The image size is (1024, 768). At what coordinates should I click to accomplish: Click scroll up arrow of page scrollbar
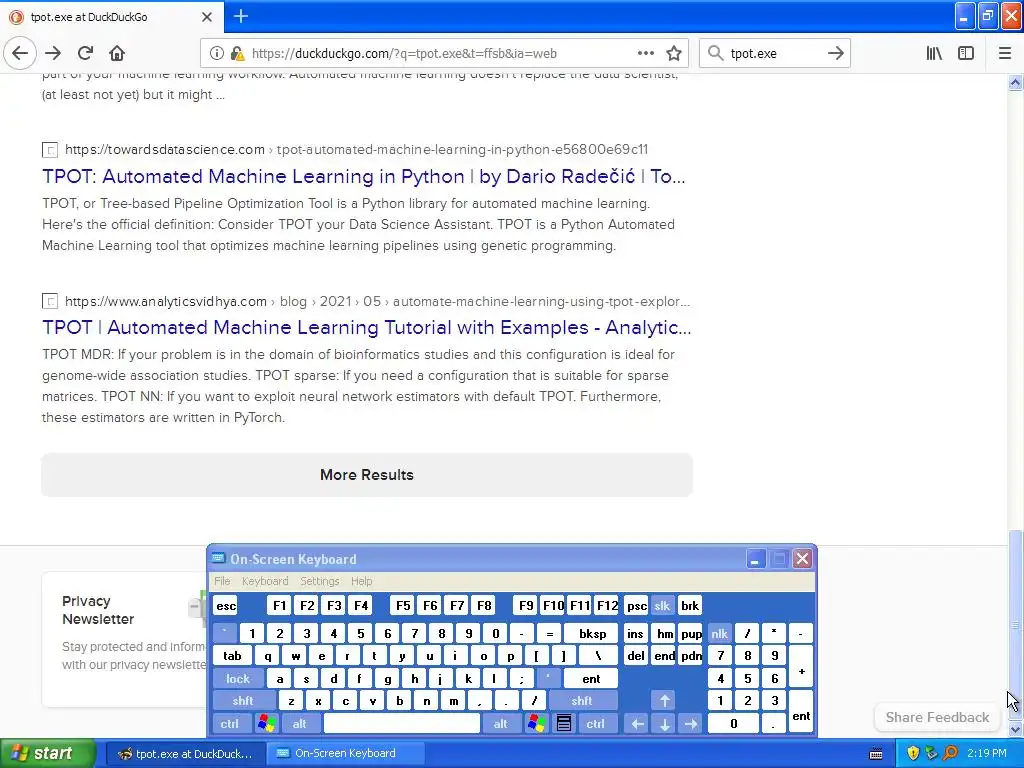[x=1015, y=82]
